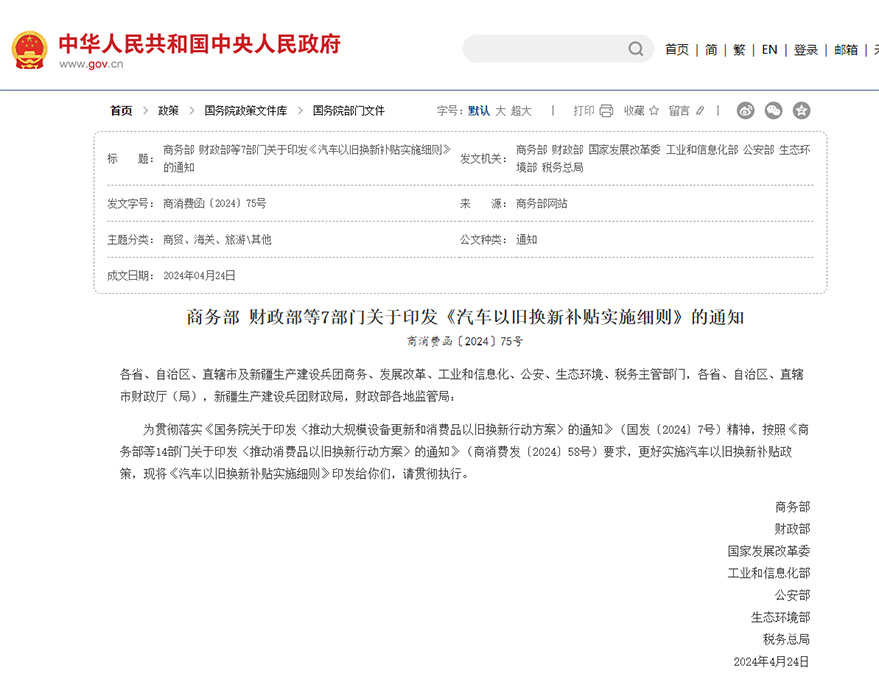Click the national emblem logo
Screen dimensions: 879x679
[x=29, y=49]
